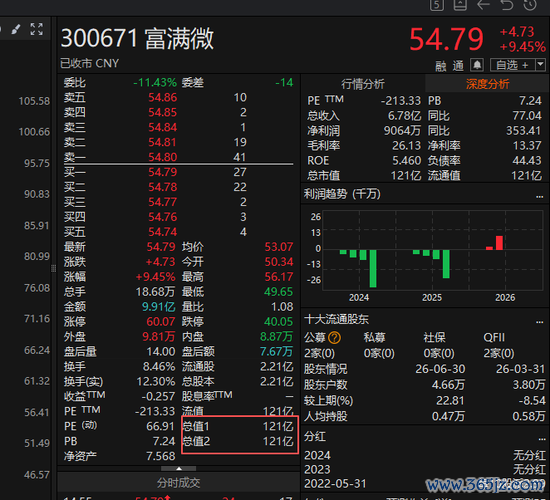Click the back arrow icon

(x=483, y=5)
